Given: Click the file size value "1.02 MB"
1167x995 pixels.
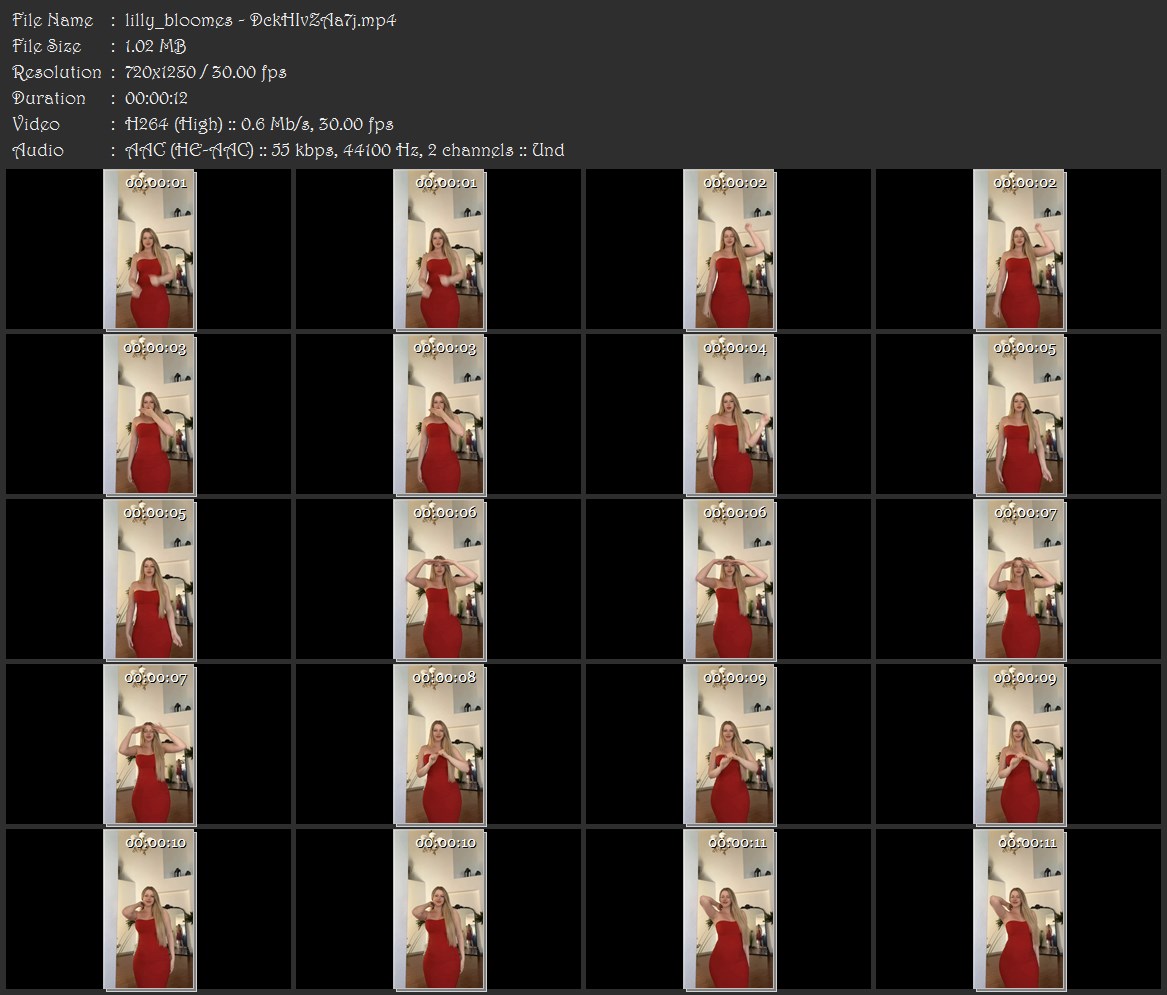Looking at the screenshot, I should (x=156, y=46).
